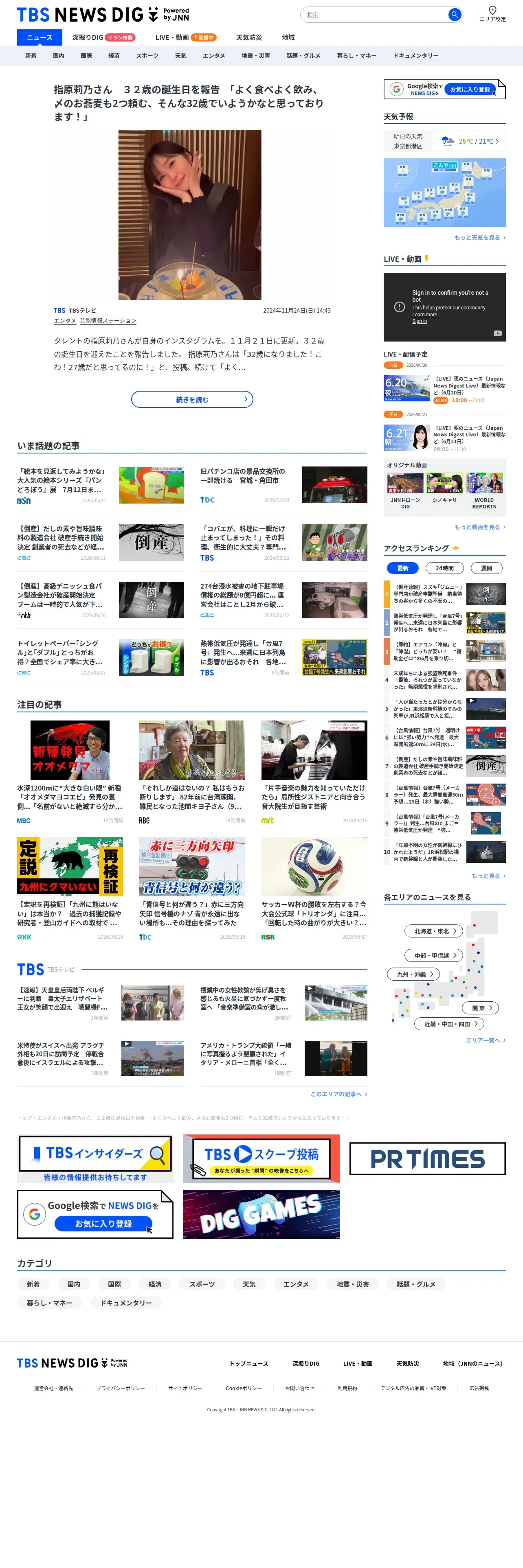Click the mrt logo under the one-handed music article
523x1568 pixels.
[267, 821]
